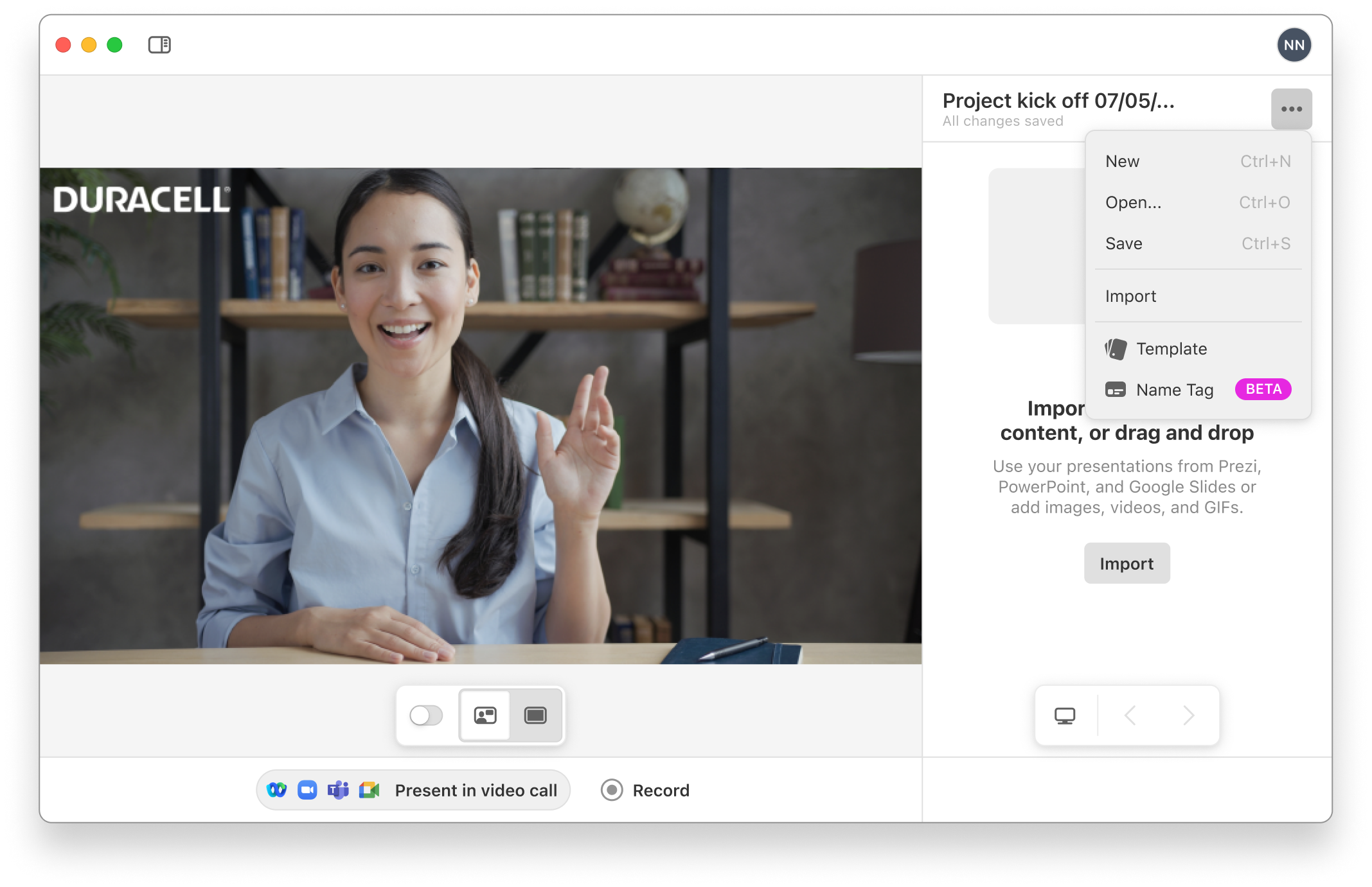Click the Duracell logo on the video

[141, 200]
